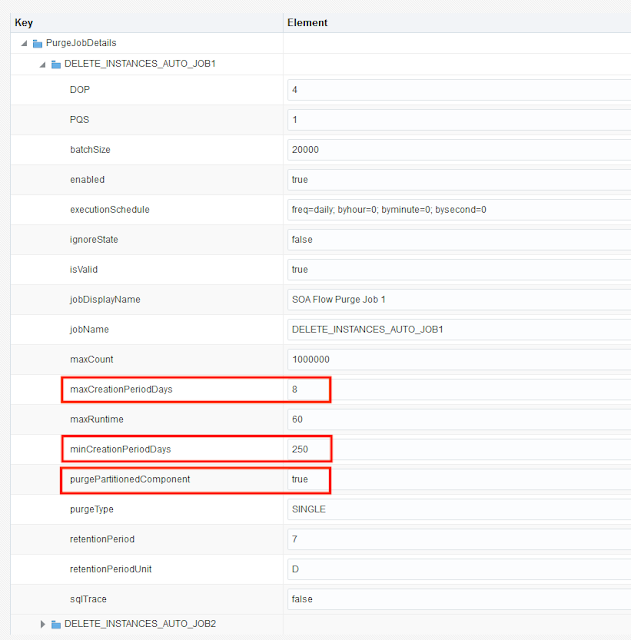The width and height of the screenshot is (631, 640).
Task: Select the retentionPeriod key label
Action: point(102,539)
